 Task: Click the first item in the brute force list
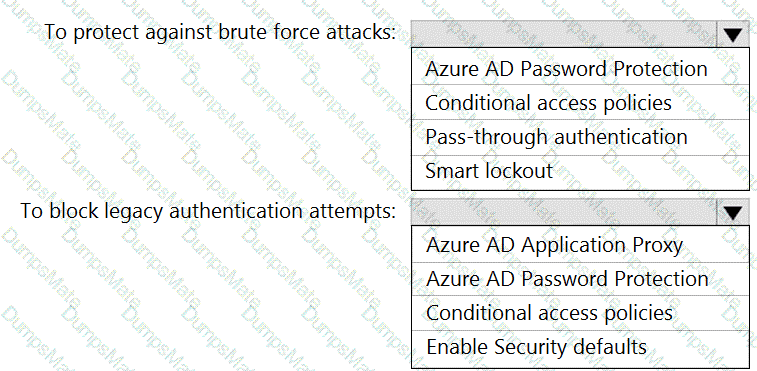coord(580,68)
